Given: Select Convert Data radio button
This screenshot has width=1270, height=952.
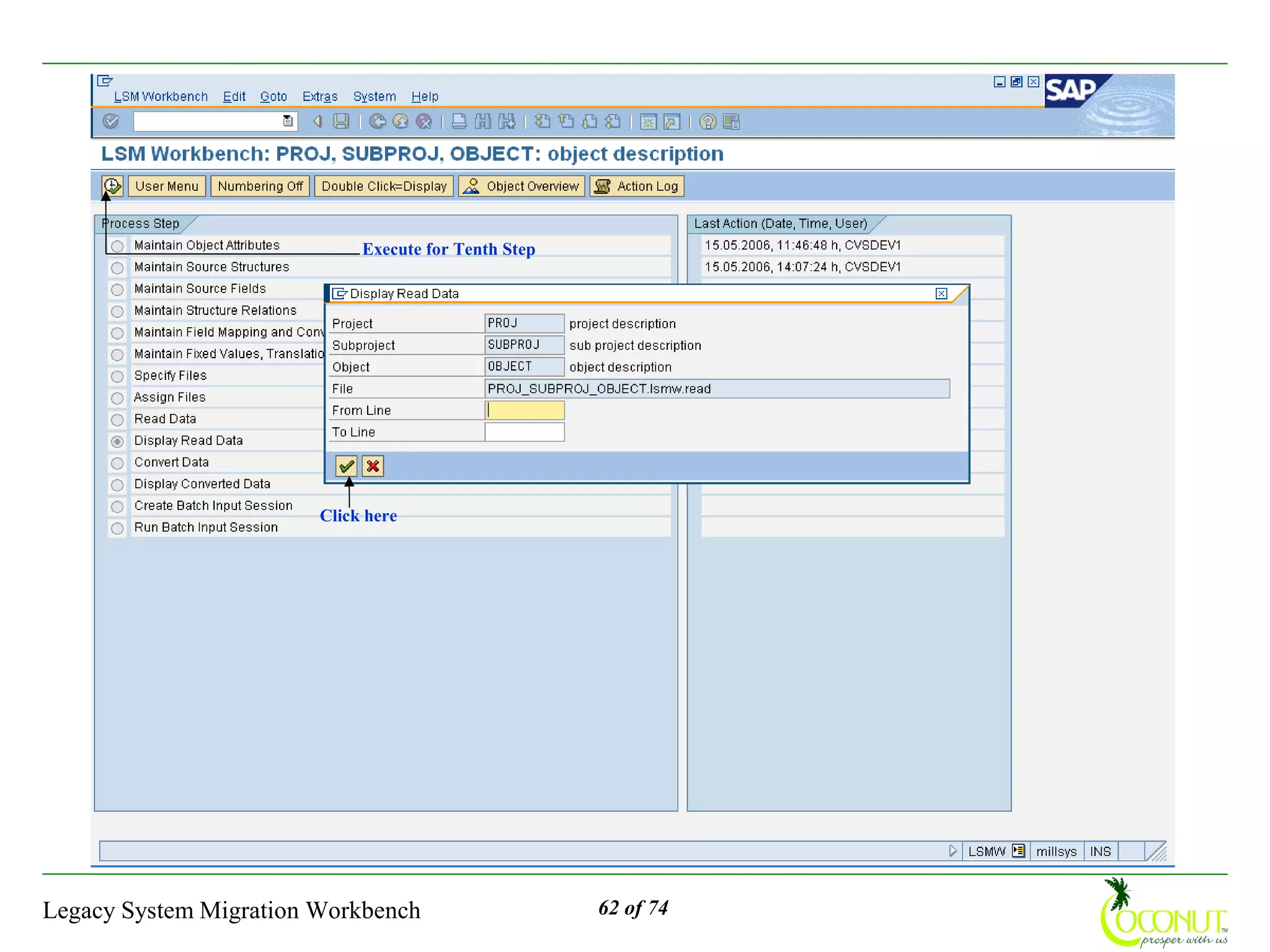Looking at the screenshot, I should [x=117, y=463].
